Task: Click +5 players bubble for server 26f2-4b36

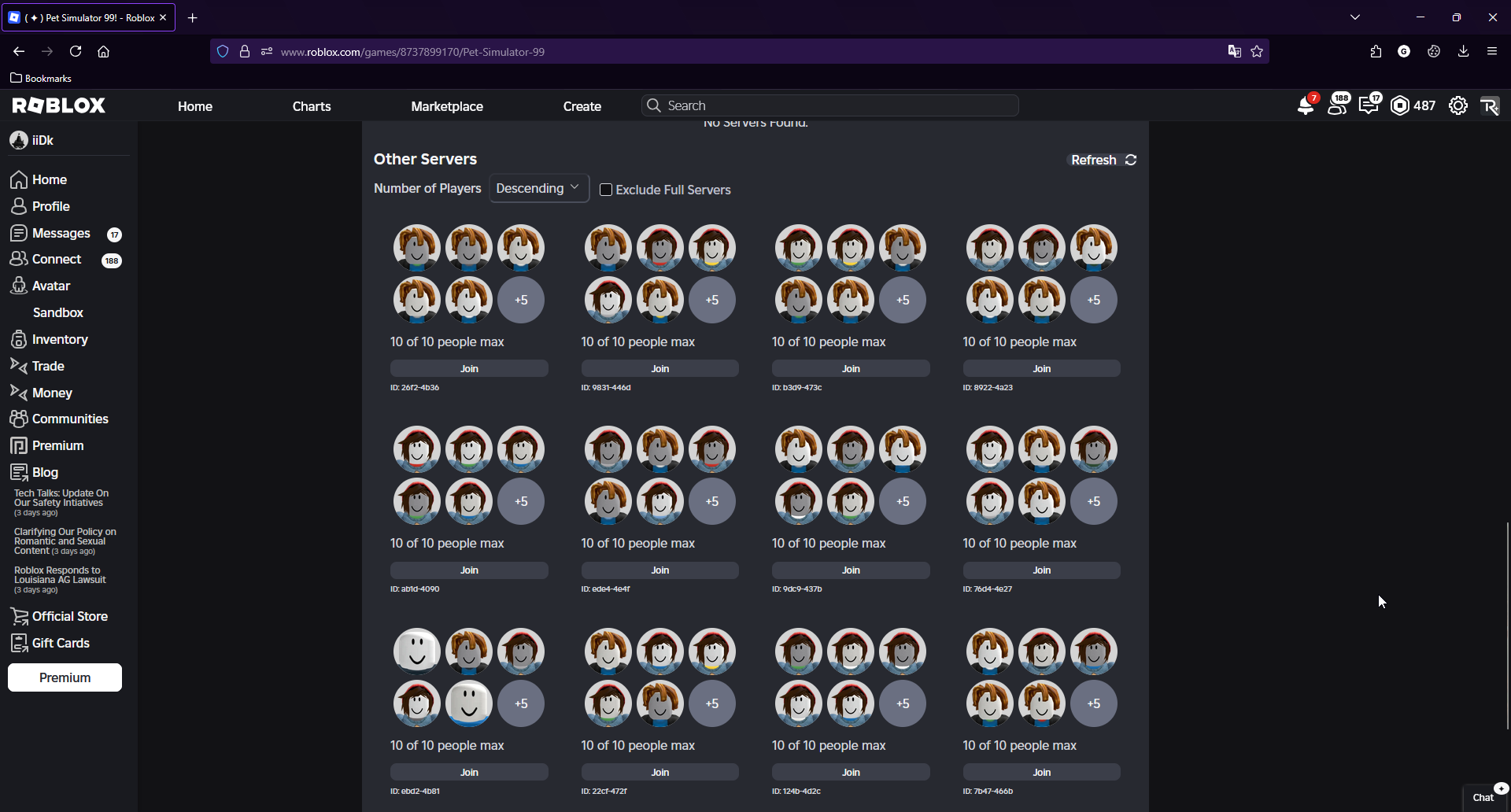Action: [x=521, y=300]
